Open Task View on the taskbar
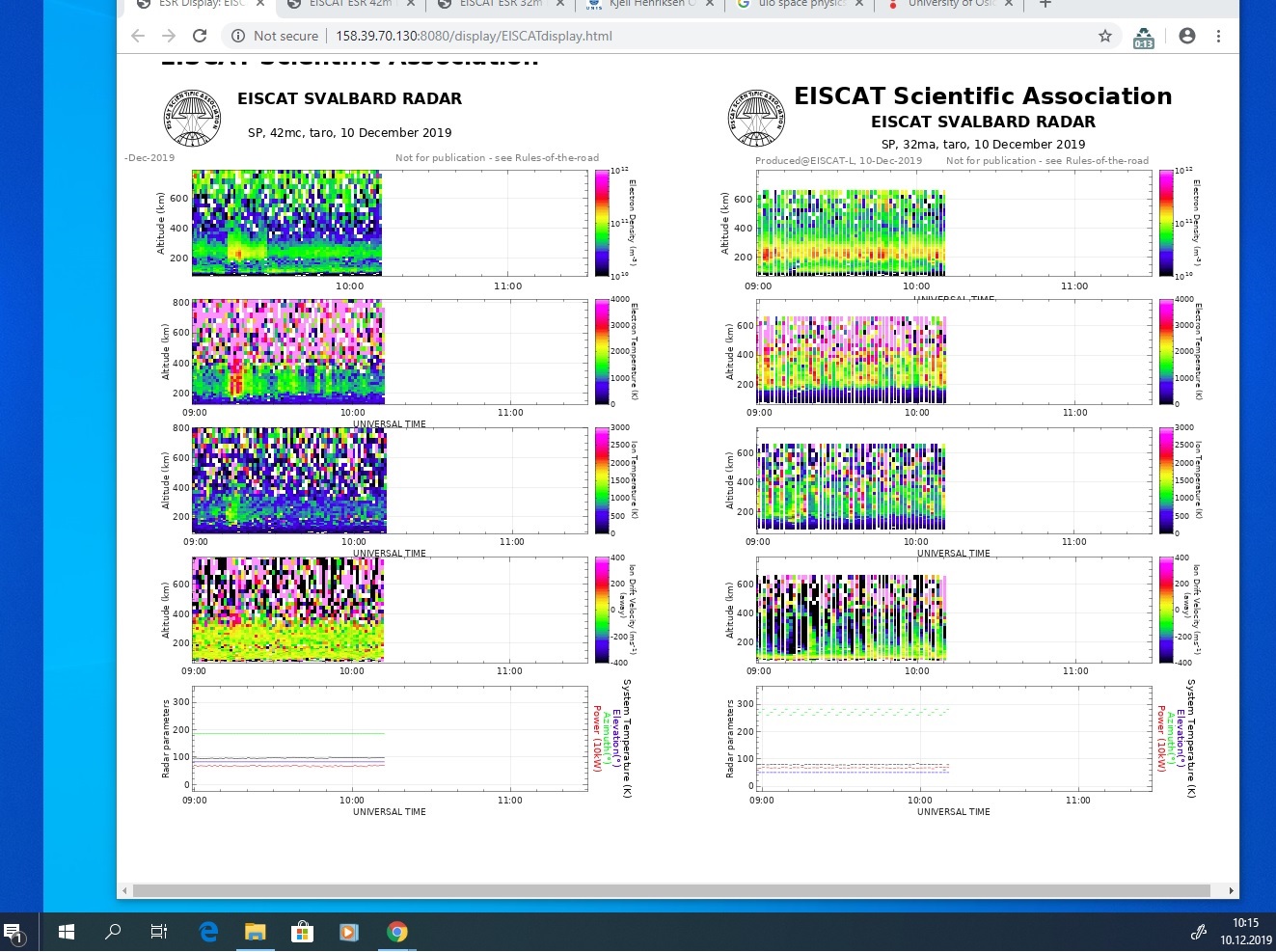Image resolution: width=1276 pixels, height=952 pixels. coord(159,931)
